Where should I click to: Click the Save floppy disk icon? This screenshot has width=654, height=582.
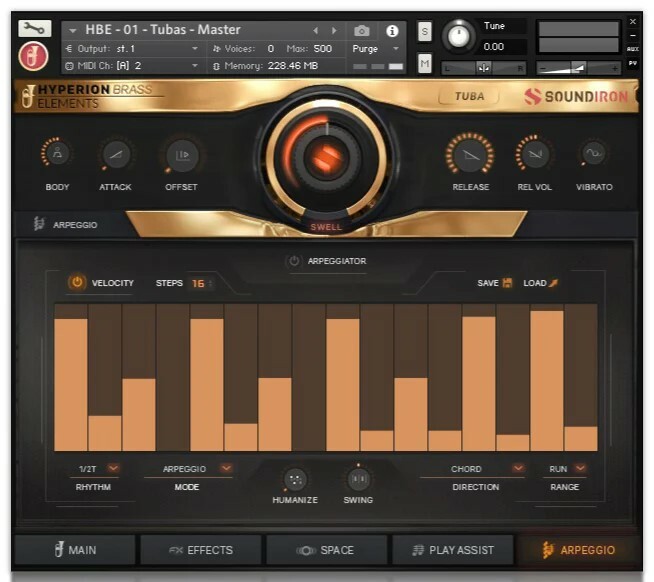[x=507, y=282]
